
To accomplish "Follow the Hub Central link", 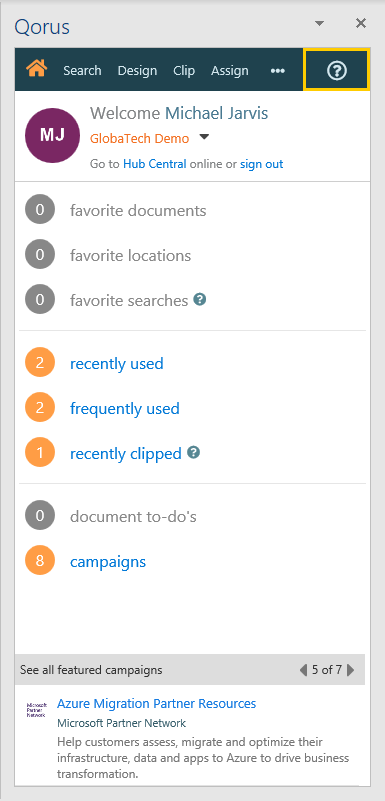I will pos(155,164).
